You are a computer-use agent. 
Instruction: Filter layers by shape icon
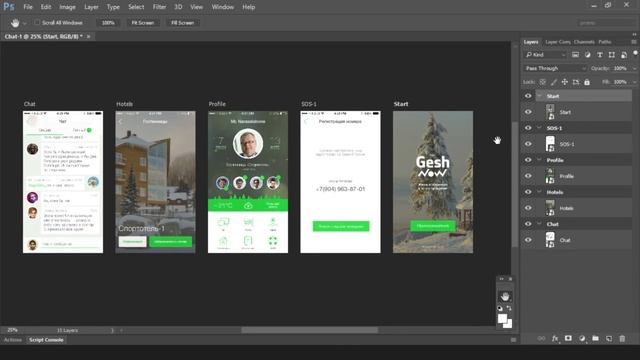611,55
